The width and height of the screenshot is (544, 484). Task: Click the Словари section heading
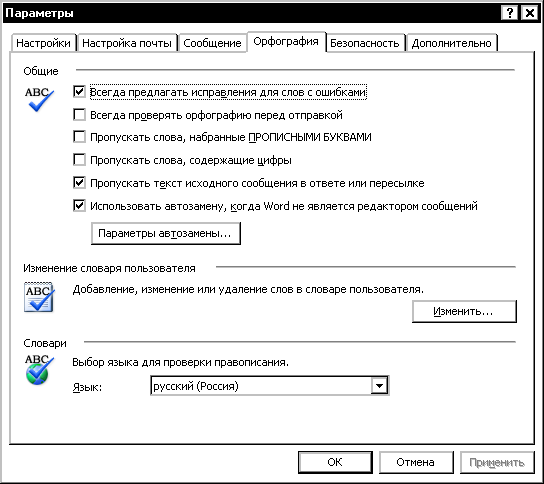(45, 343)
